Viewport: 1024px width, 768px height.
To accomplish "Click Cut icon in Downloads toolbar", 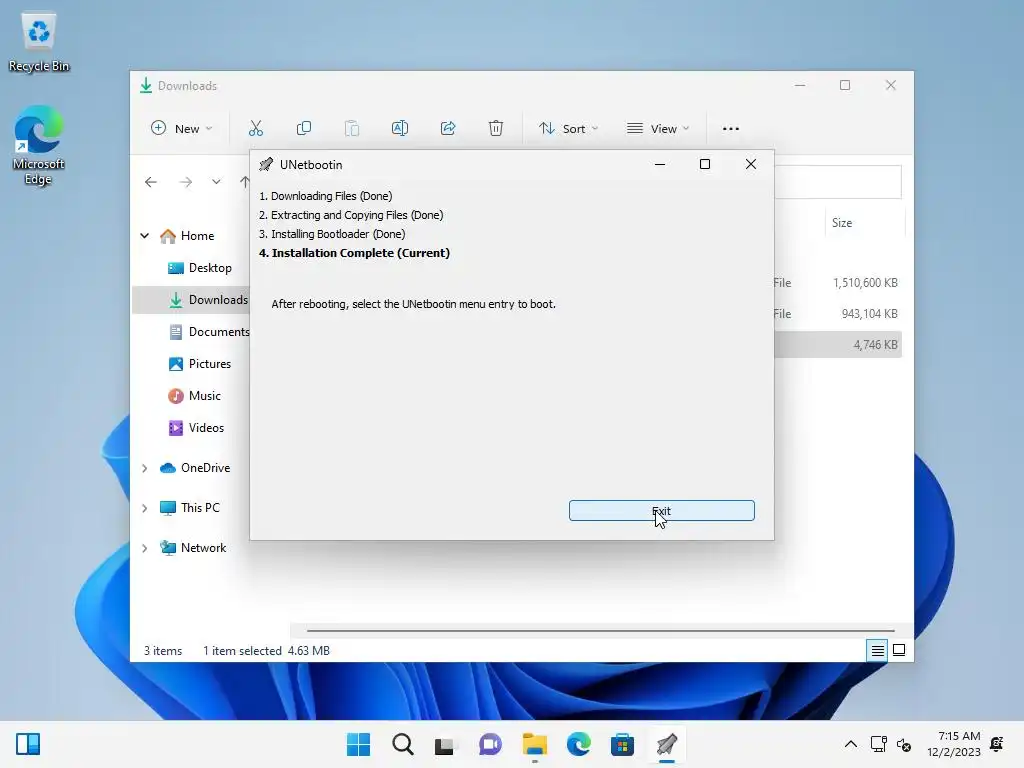I will click(x=255, y=129).
